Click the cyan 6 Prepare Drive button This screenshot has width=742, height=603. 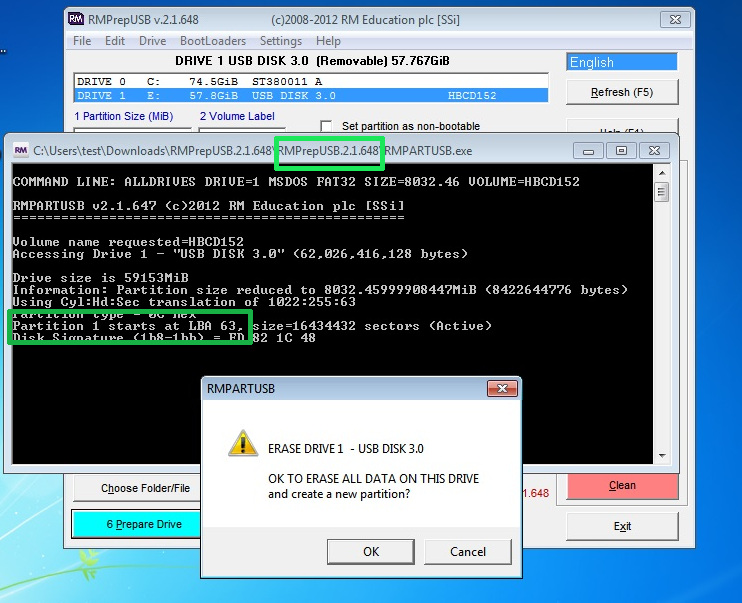click(135, 524)
